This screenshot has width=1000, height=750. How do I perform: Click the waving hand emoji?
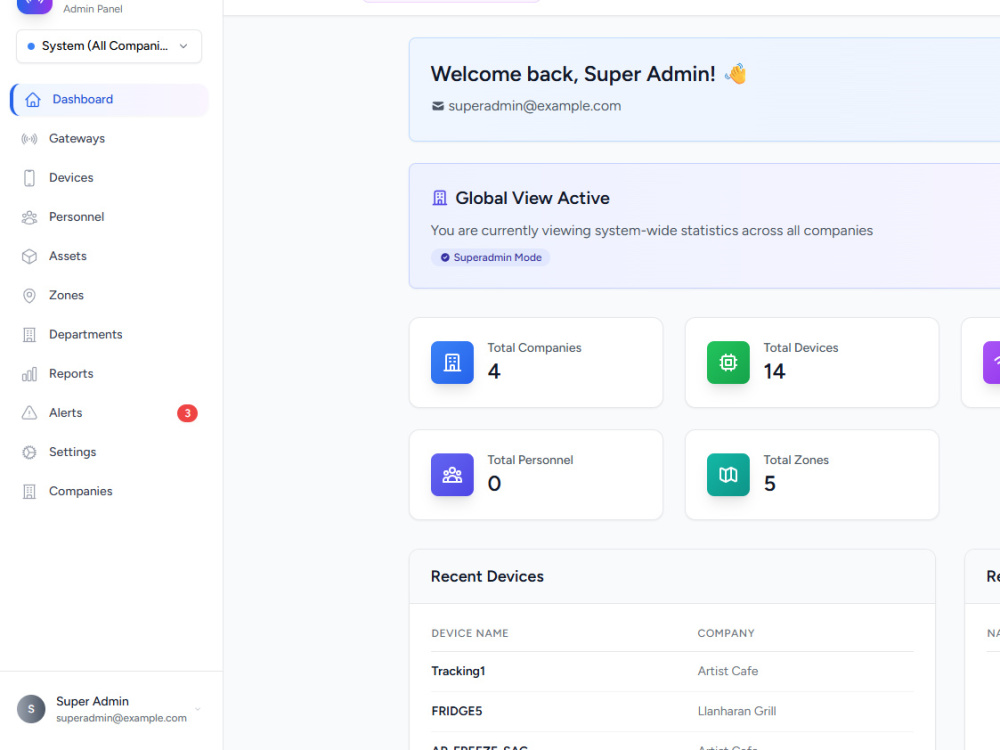click(x=735, y=74)
